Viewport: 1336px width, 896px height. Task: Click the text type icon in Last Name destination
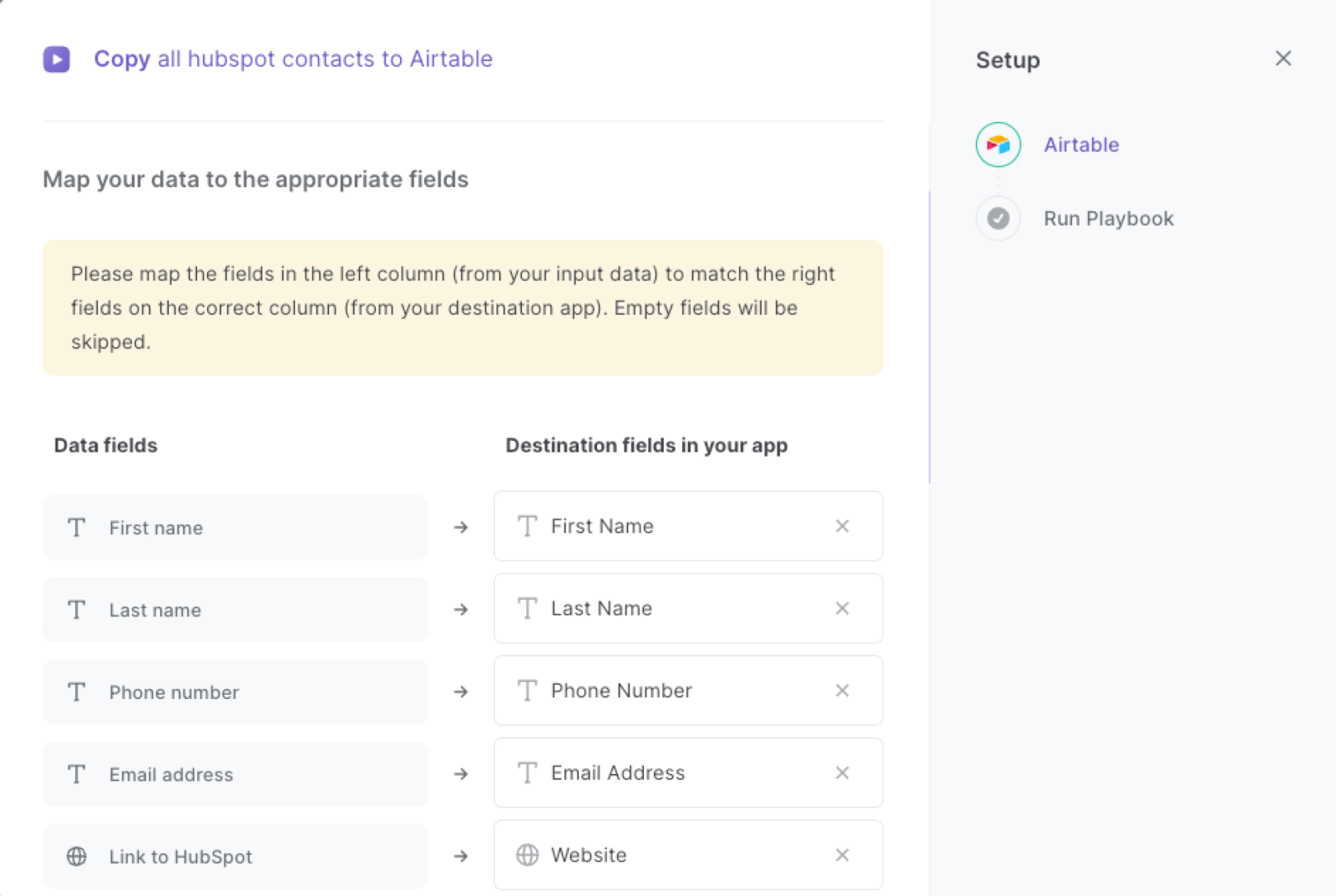pos(527,608)
